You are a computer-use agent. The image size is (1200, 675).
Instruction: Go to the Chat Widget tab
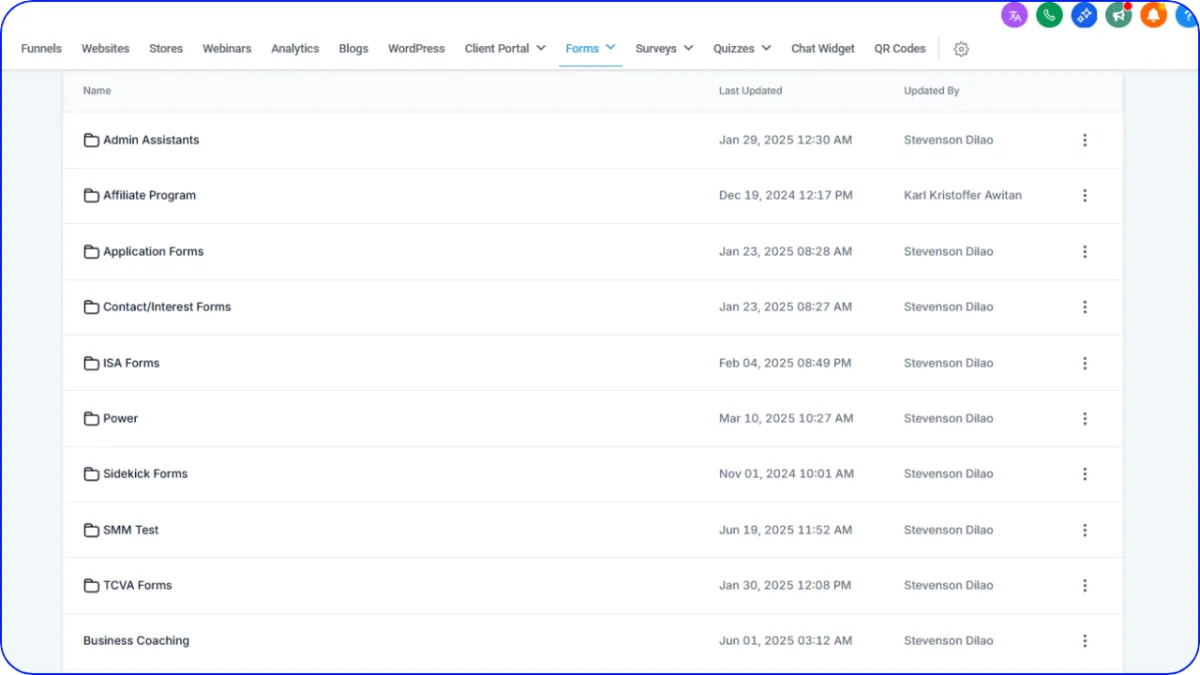coord(823,48)
